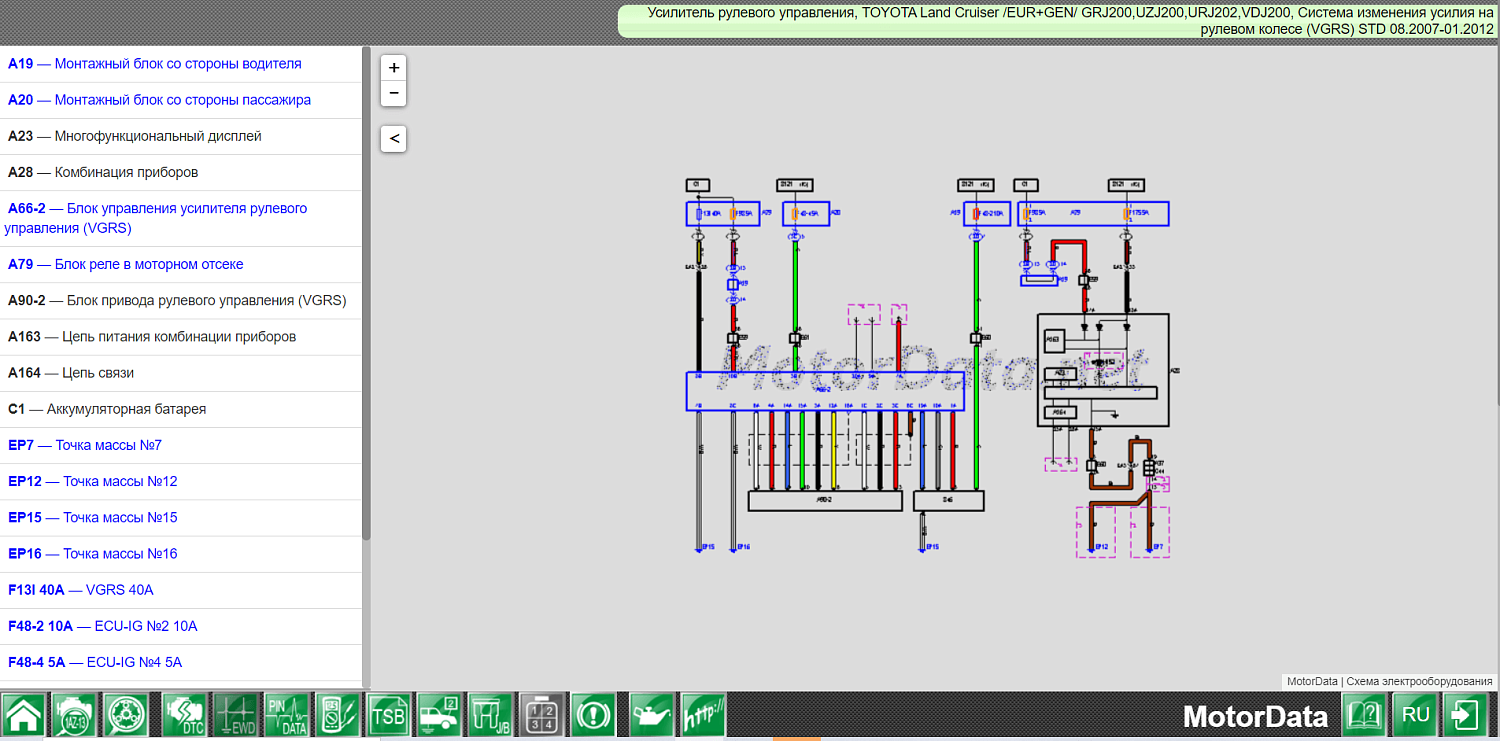Screen dimensions: 1500x741
Task: Open the multimeter testing icon
Action: (338, 716)
